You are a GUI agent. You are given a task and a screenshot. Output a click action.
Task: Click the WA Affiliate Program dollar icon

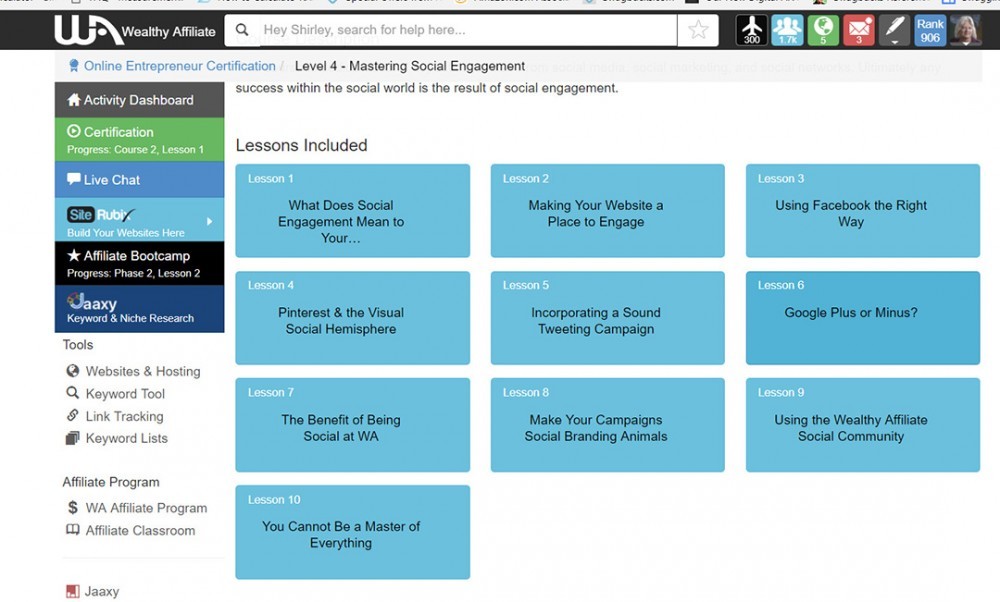point(73,508)
